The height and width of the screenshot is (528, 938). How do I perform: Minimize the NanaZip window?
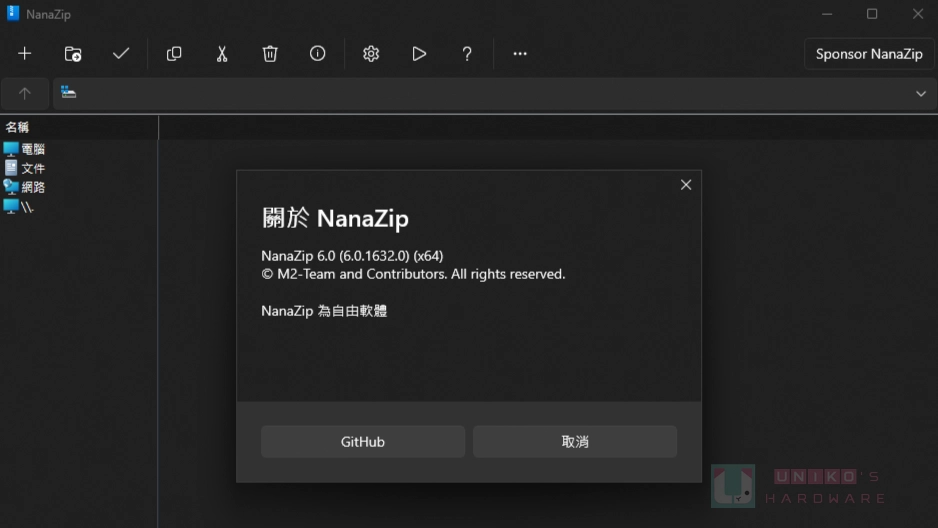point(827,14)
